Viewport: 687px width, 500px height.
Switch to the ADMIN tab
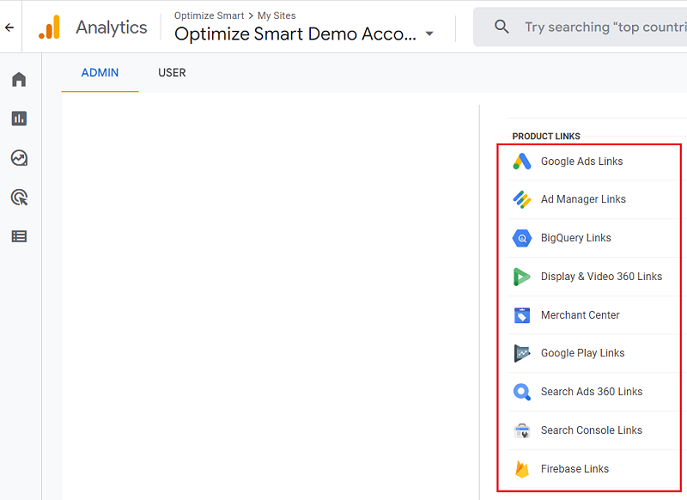click(x=100, y=73)
